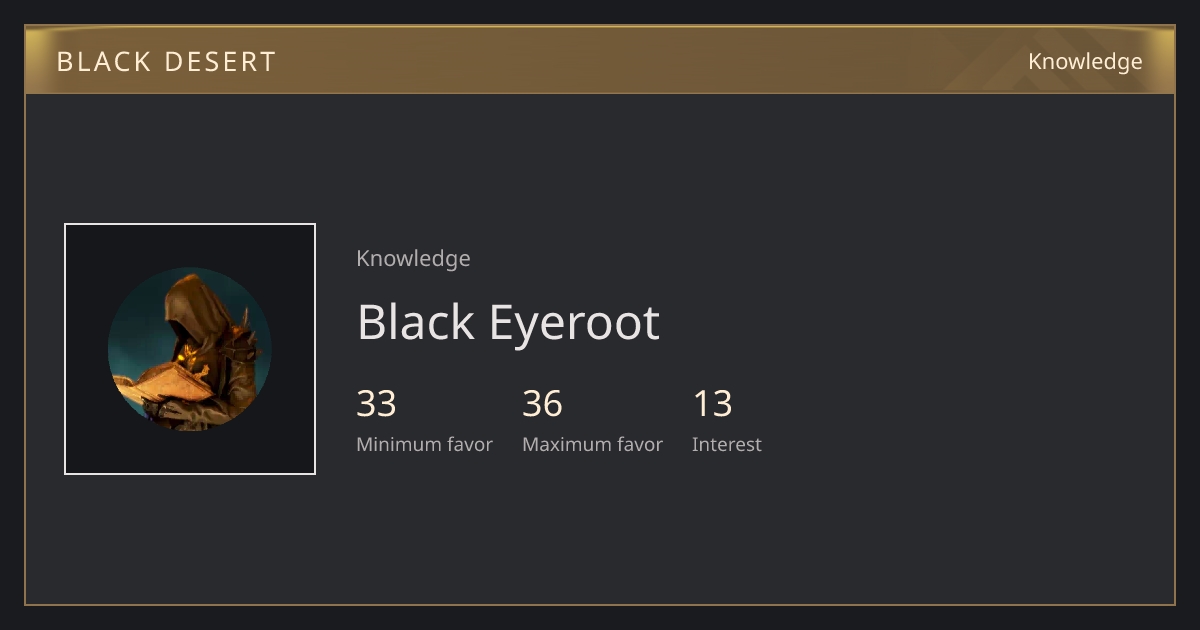Image resolution: width=1200 pixels, height=630 pixels.
Task: Click the maximum favor value 36
Action: (x=542, y=404)
